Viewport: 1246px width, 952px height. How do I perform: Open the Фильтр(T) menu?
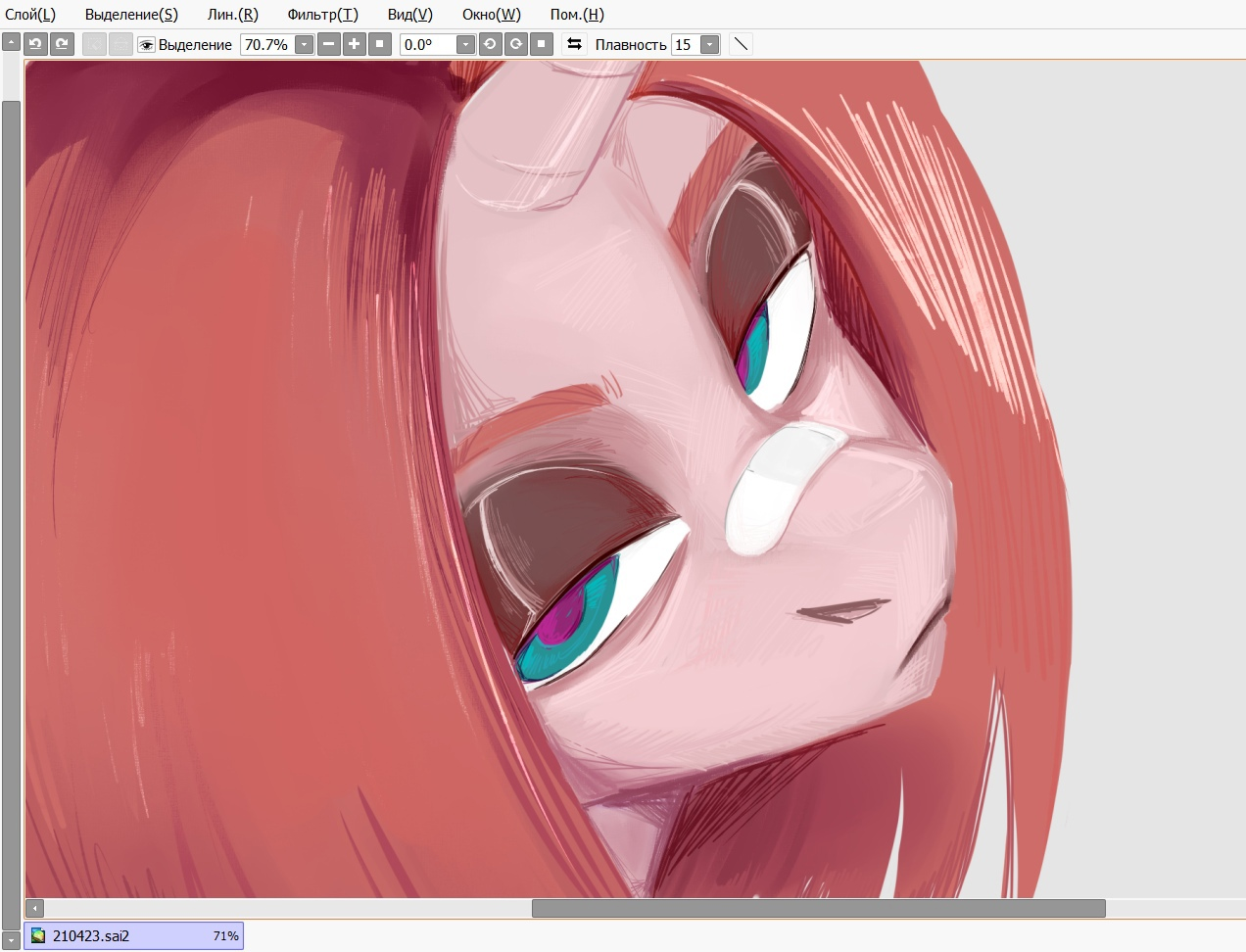pos(322,15)
